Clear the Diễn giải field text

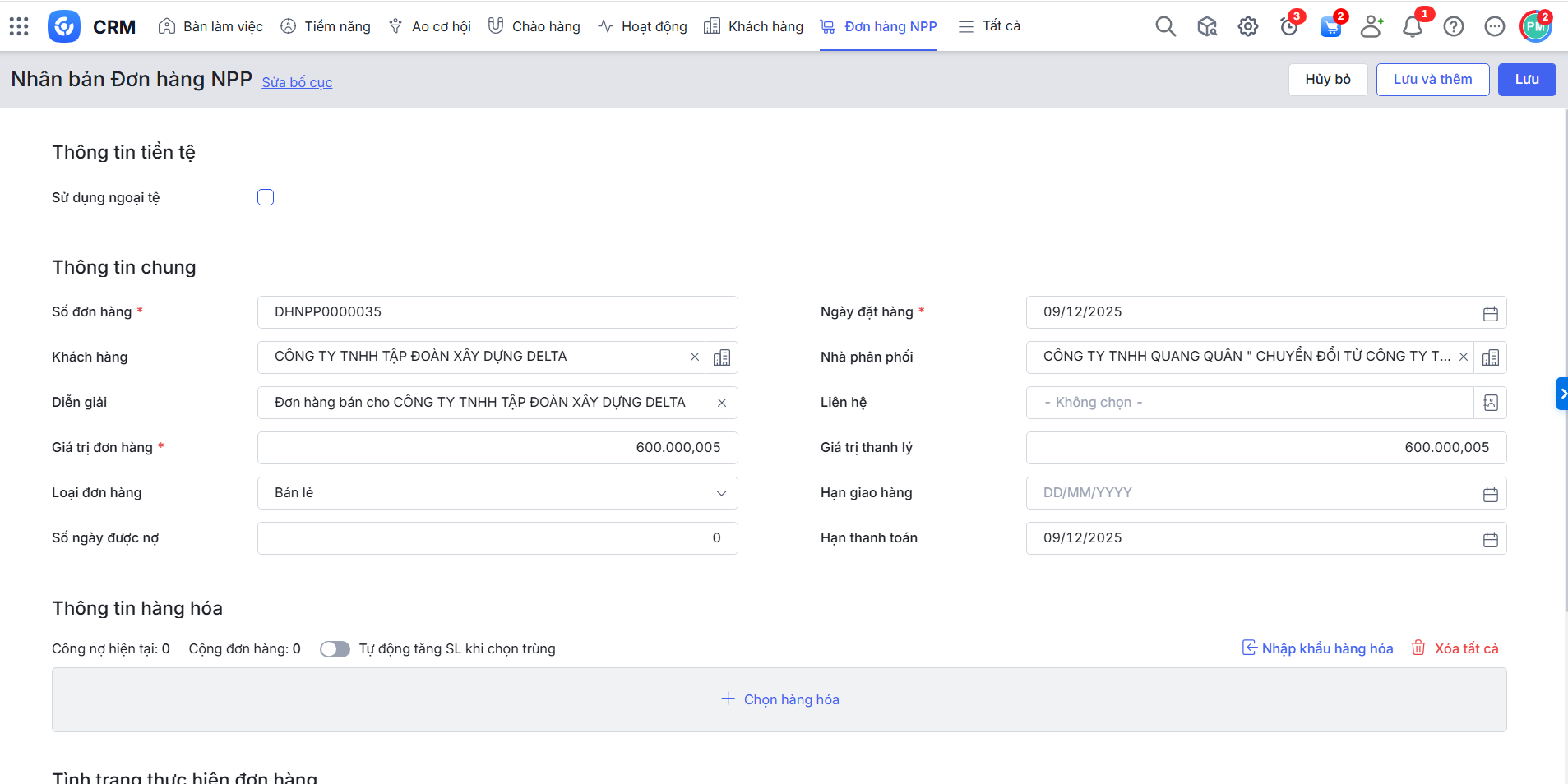click(721, 403)
